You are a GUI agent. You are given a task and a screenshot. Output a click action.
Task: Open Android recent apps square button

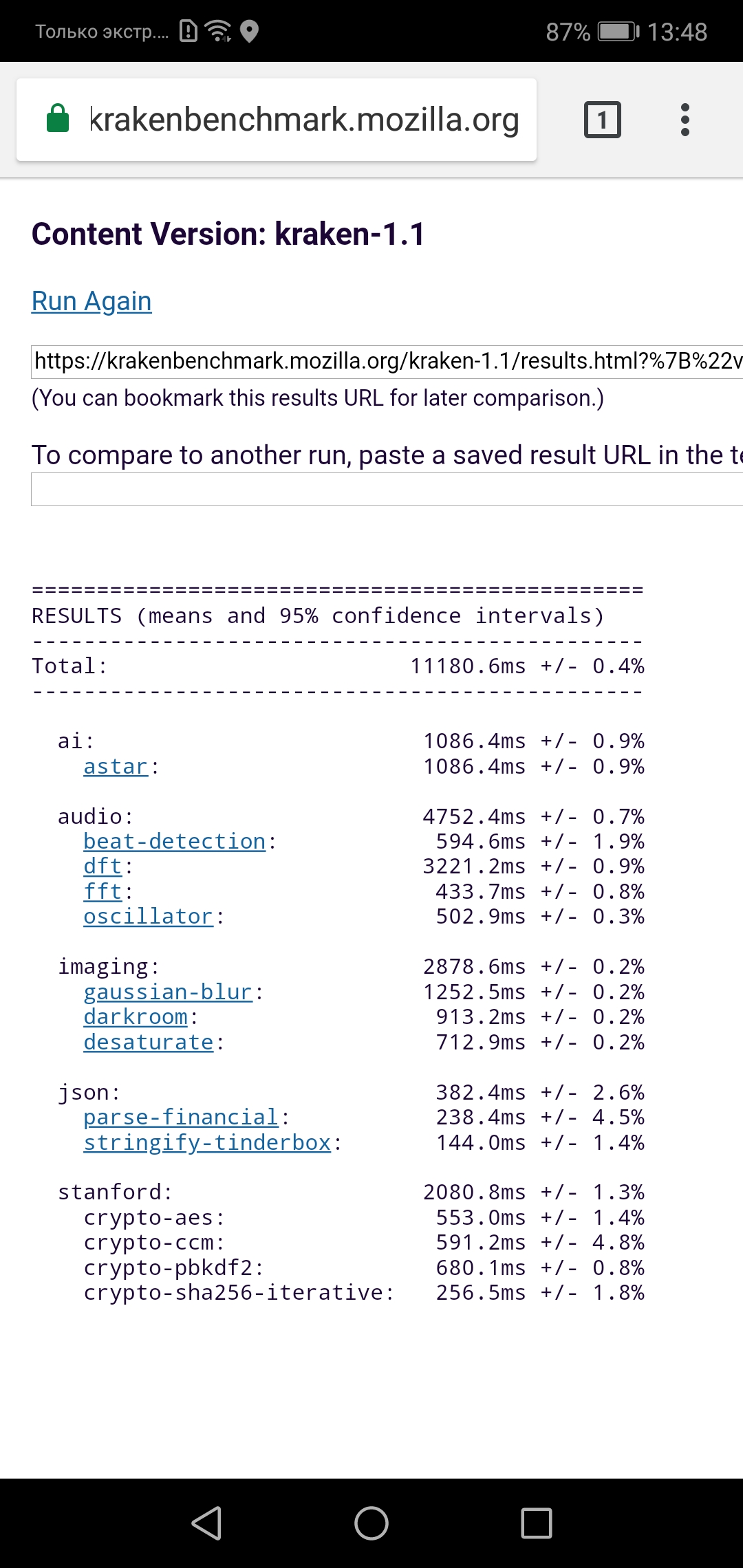point(537,1523)
